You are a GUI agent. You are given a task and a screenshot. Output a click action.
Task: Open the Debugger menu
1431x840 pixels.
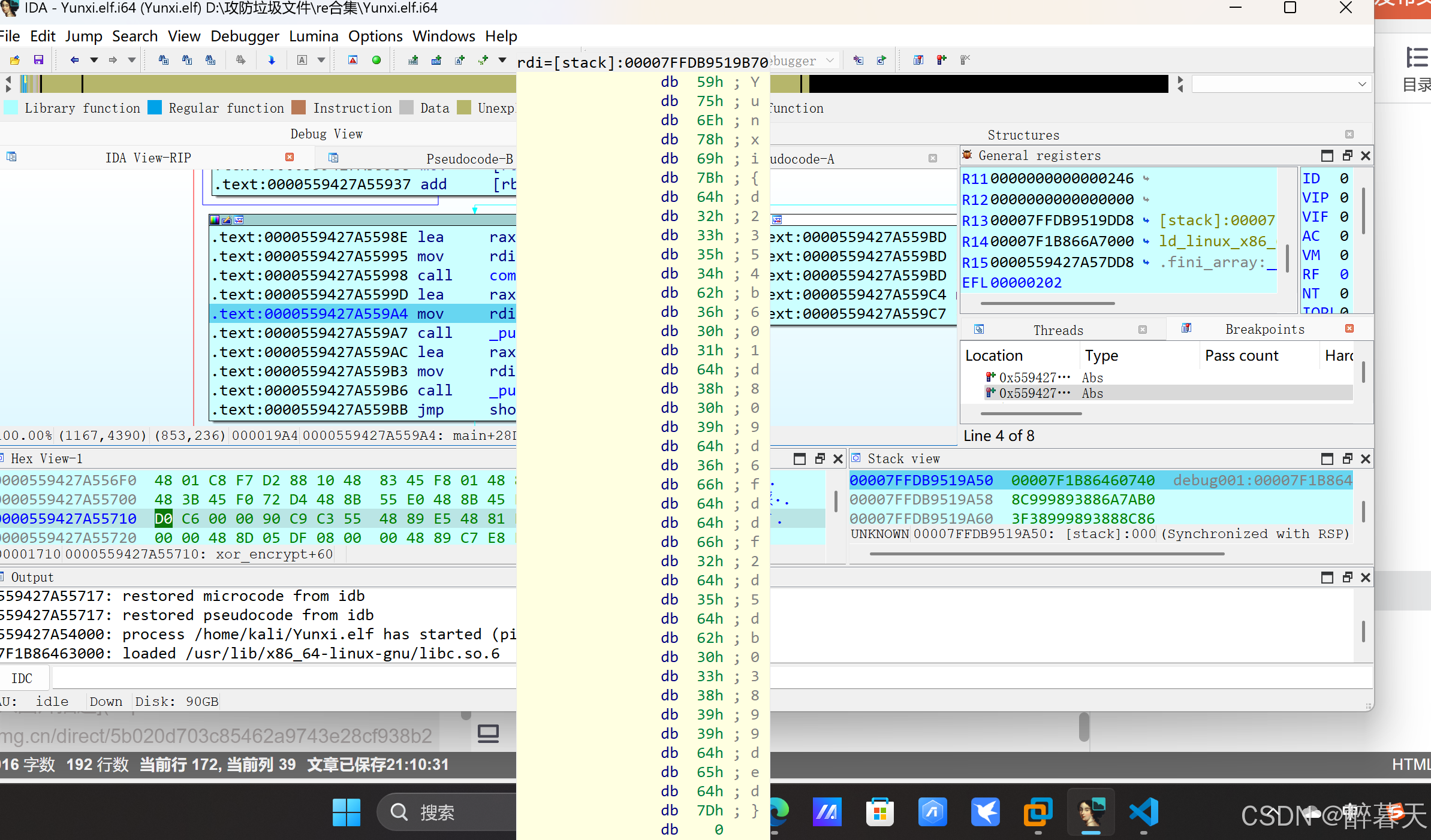point(245,36)
